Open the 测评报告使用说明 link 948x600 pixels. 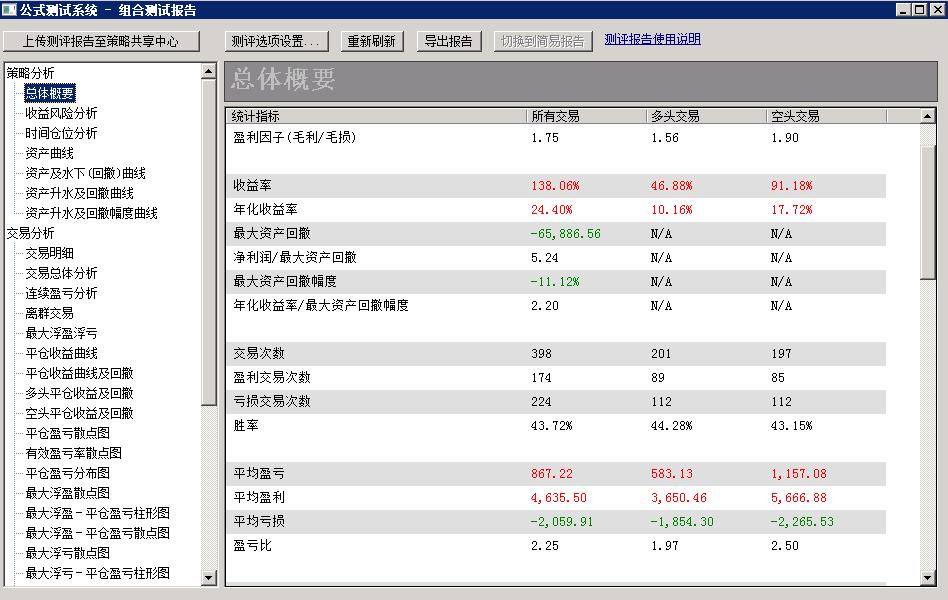click(652, 39)
